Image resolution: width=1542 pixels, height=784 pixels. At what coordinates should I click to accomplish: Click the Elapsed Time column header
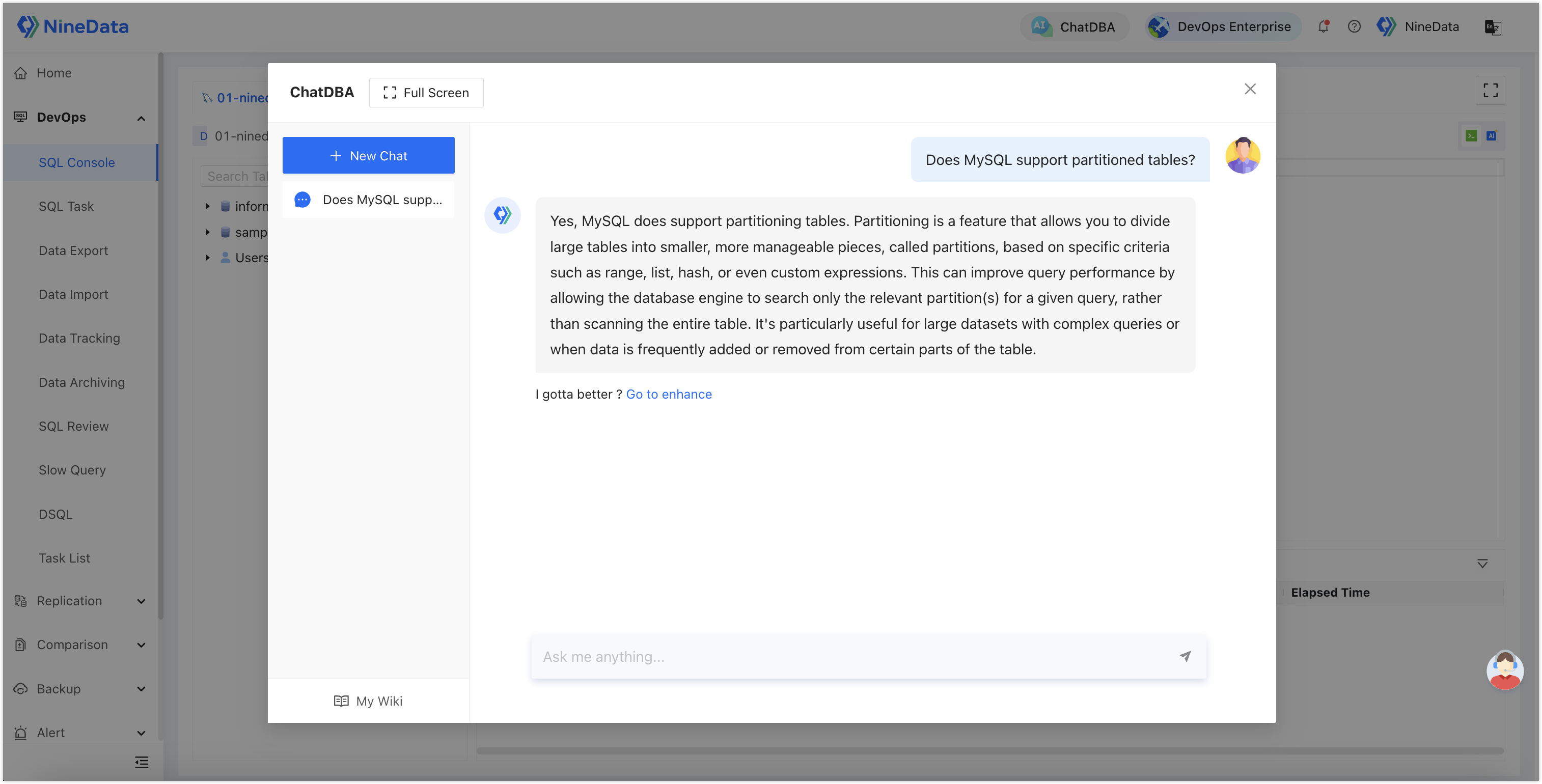pos(1330,592)
